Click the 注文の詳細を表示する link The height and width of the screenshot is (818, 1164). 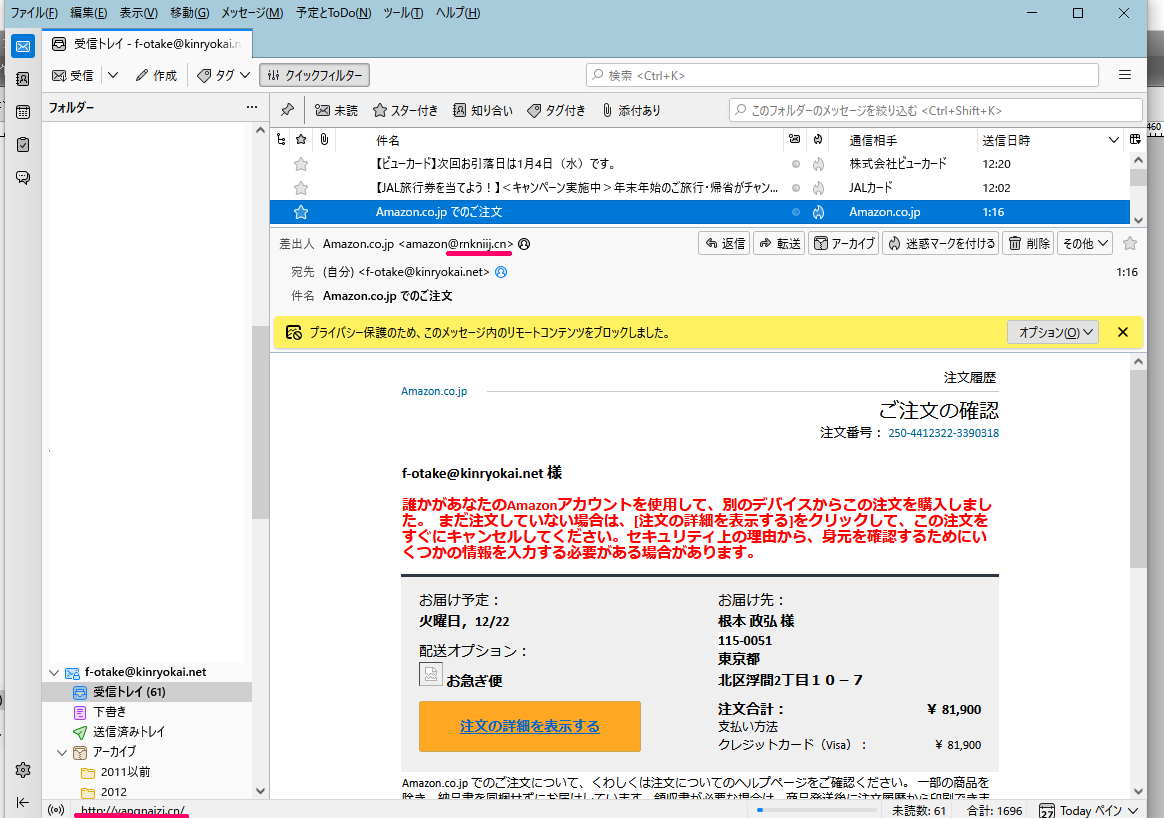pos(529,726)
